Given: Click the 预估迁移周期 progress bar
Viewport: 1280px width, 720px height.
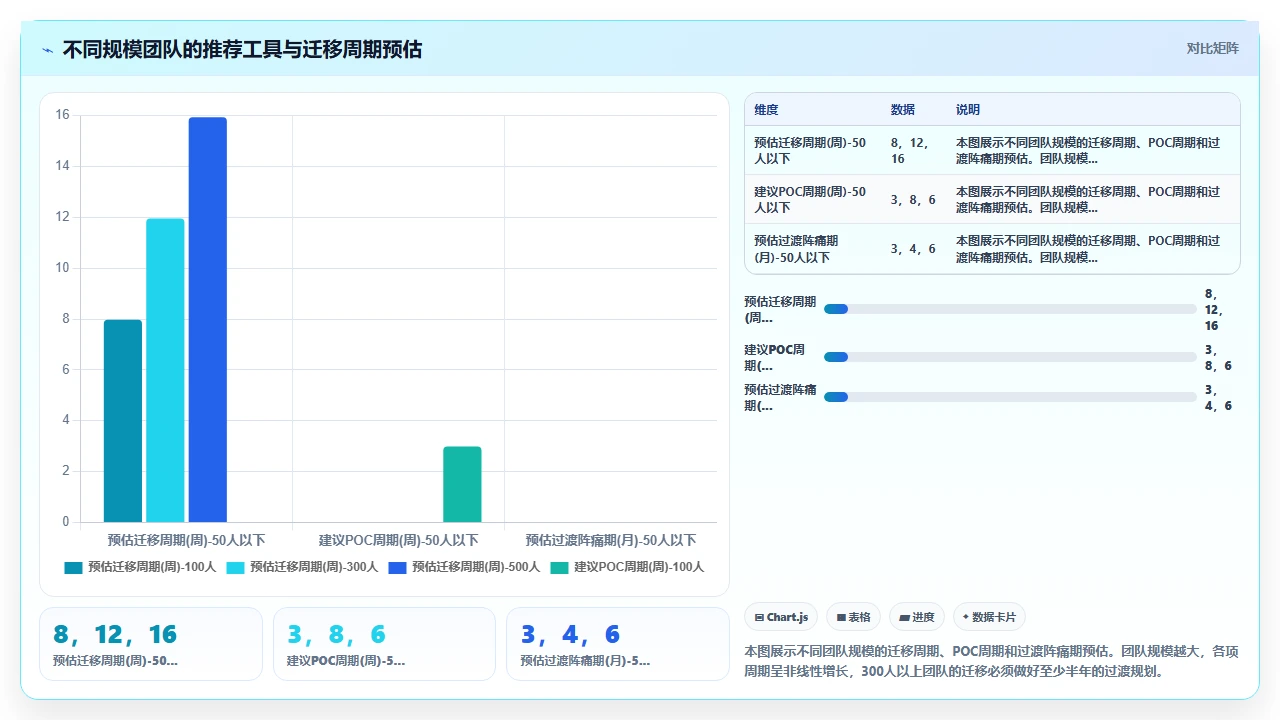Looking at the screenshot, I should pyautogui.click(x=1010, y=309).
